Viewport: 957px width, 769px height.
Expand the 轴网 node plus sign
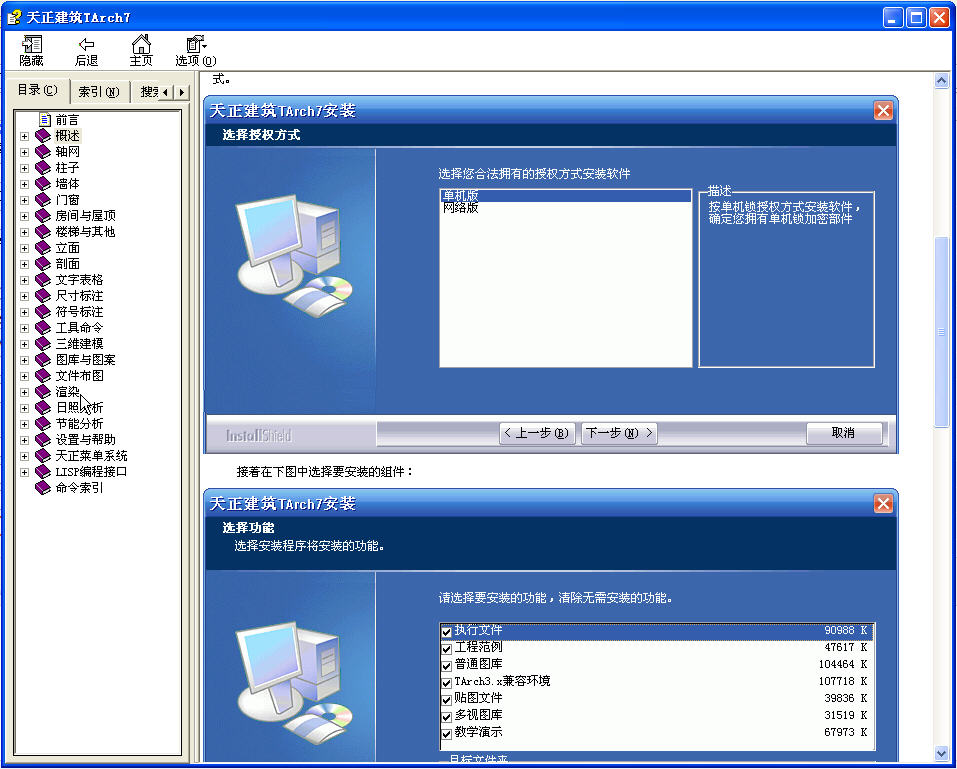(x=24, y=151)
